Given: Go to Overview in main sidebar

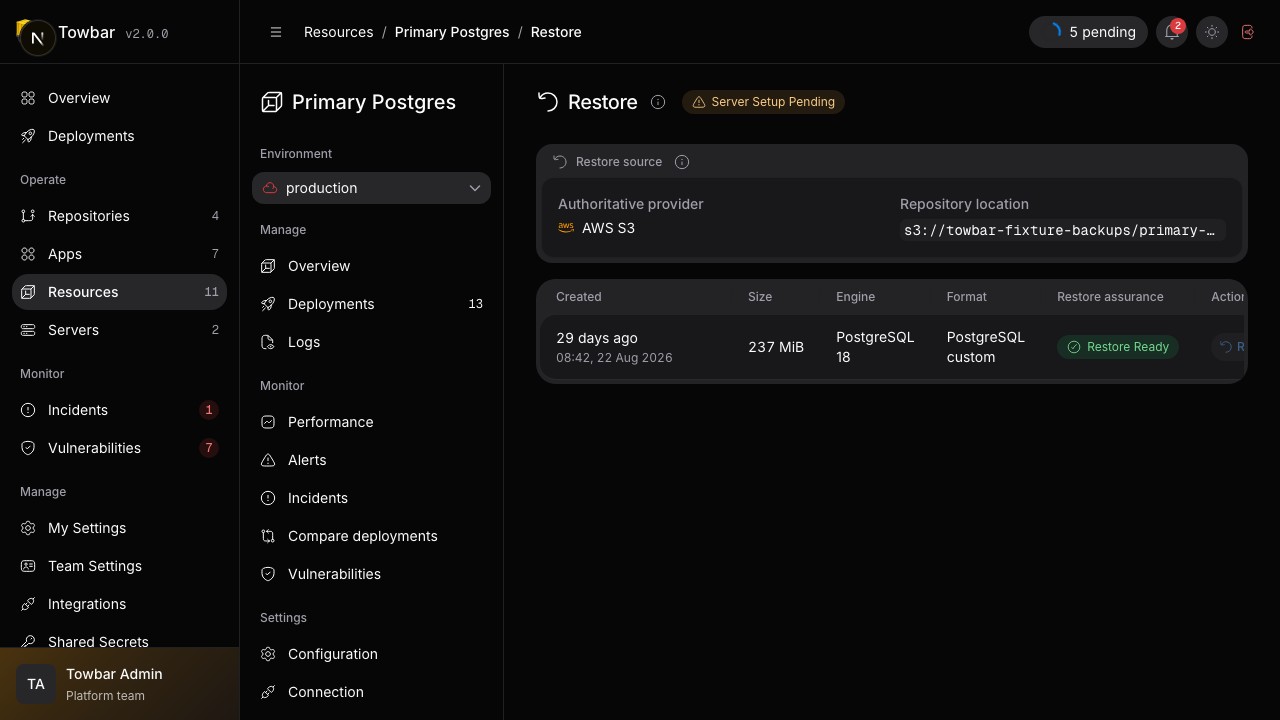Looking at the screenshot, I should click(x=120, y=98).
